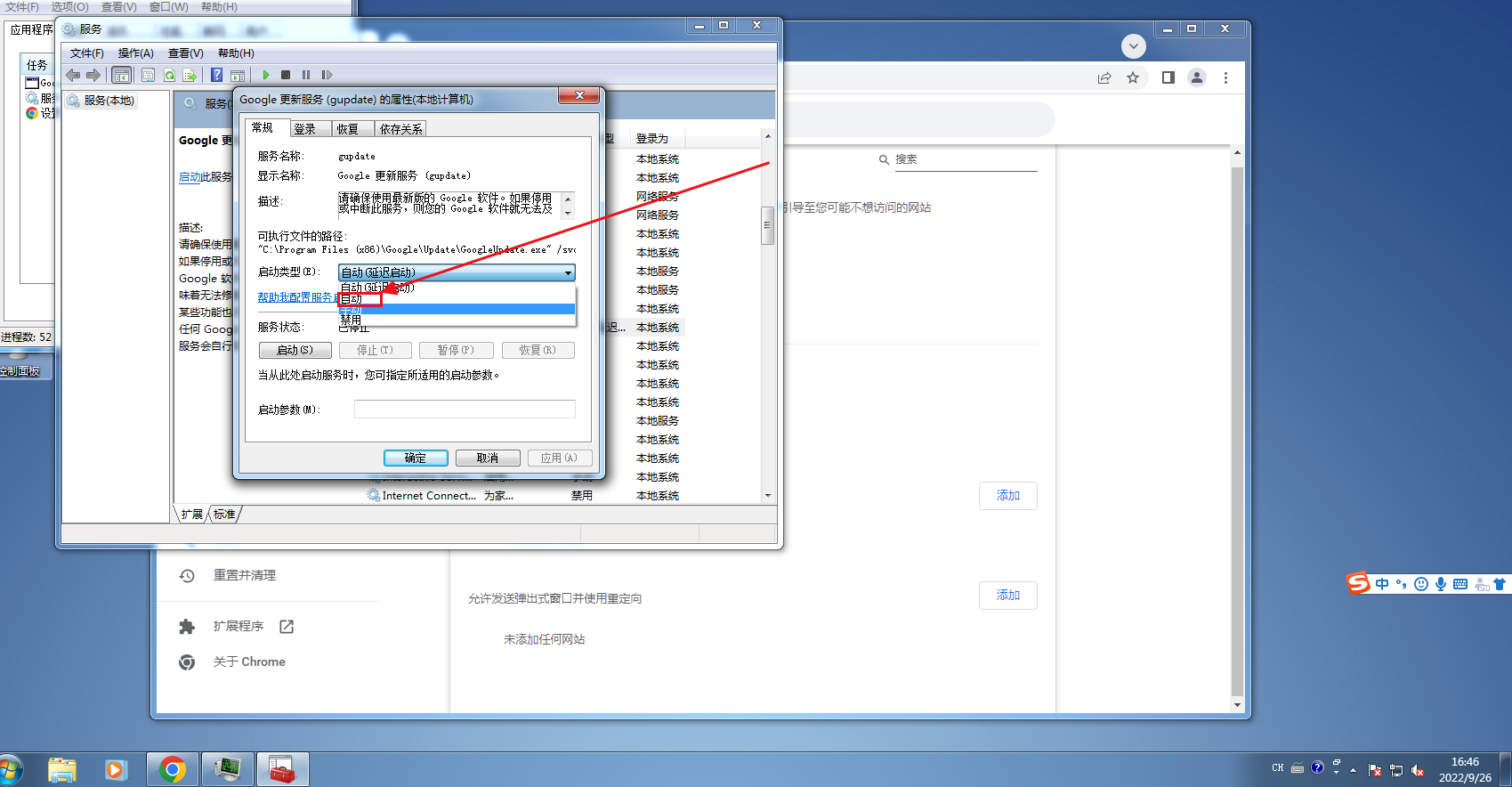Open 帮助(H) menu in Services window

click(x=236, y=53)
